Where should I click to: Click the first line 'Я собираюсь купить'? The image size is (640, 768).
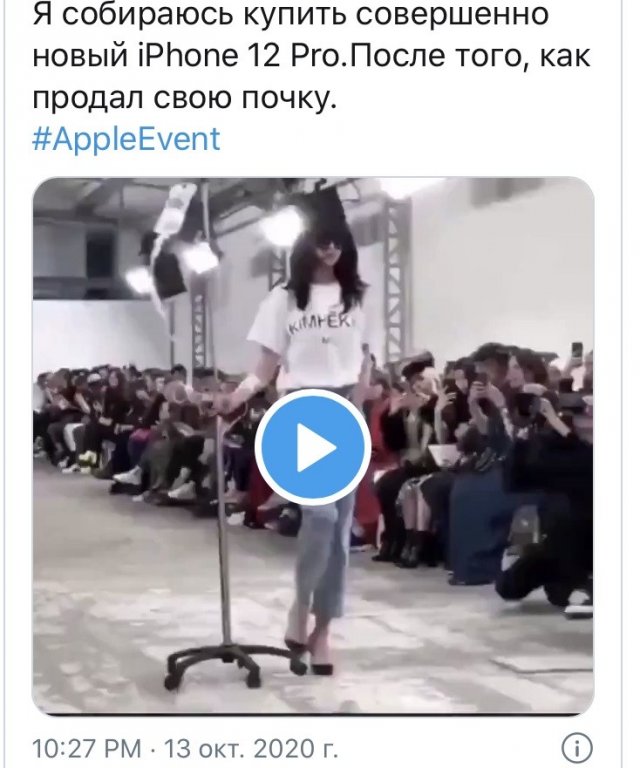point(290,15)
